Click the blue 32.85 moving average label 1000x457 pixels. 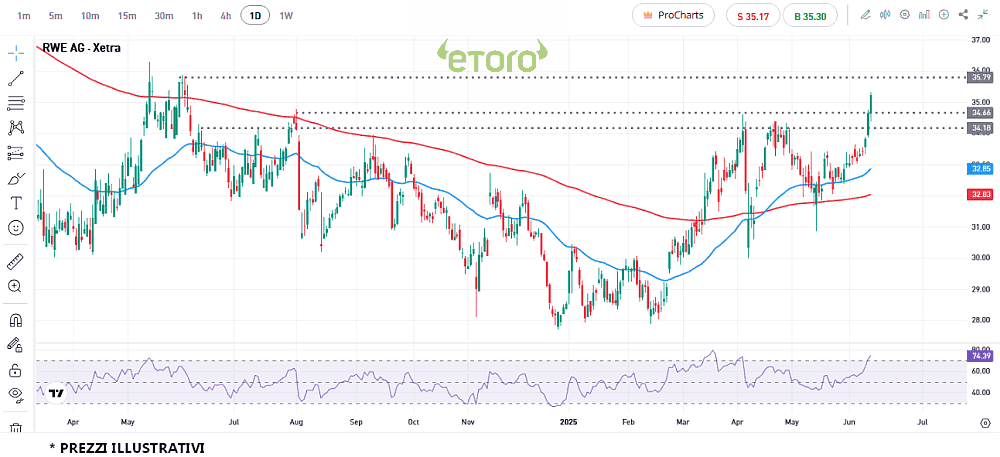tap(978, 169)
